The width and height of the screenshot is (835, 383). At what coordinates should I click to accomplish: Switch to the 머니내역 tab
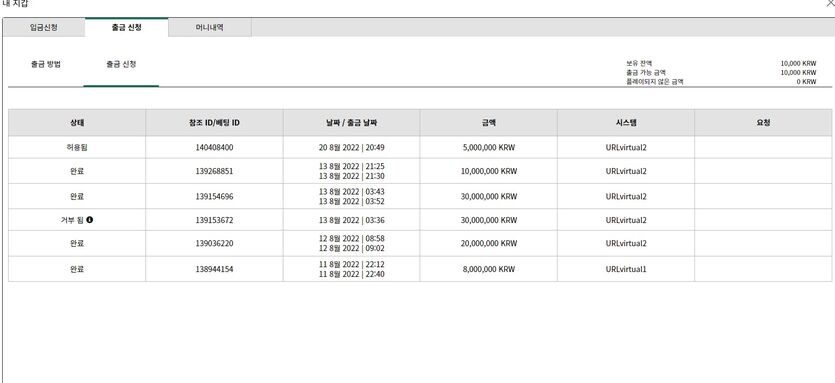(x=210, y=28)
